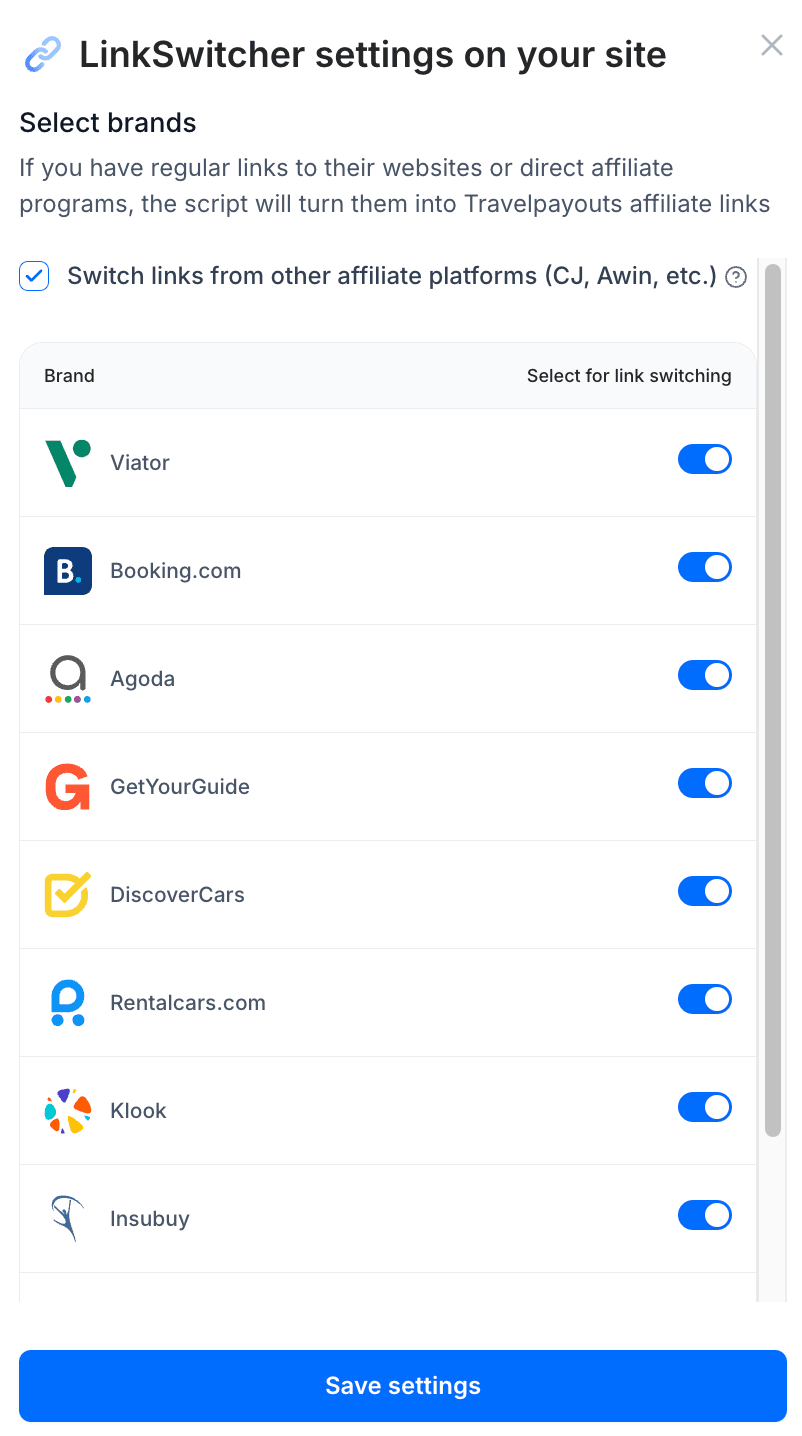Screen dimensions: 802x1436
Task: Open help tooltip beside affiliate platforms option
Action: point(736,277)
